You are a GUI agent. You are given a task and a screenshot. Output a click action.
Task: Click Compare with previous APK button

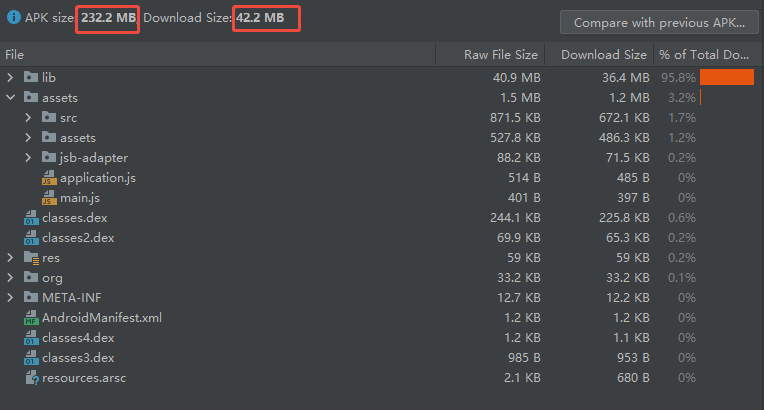660,22
